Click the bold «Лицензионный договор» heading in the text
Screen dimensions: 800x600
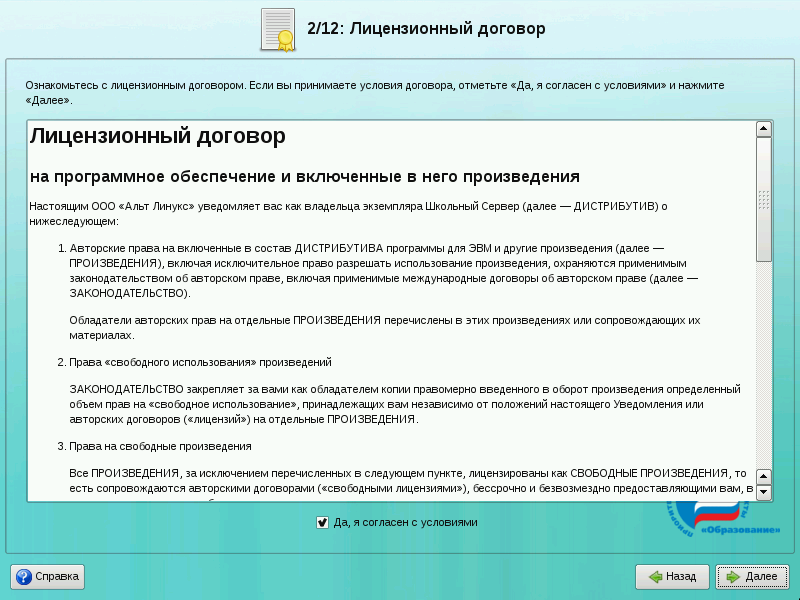[x=158, y=136]
